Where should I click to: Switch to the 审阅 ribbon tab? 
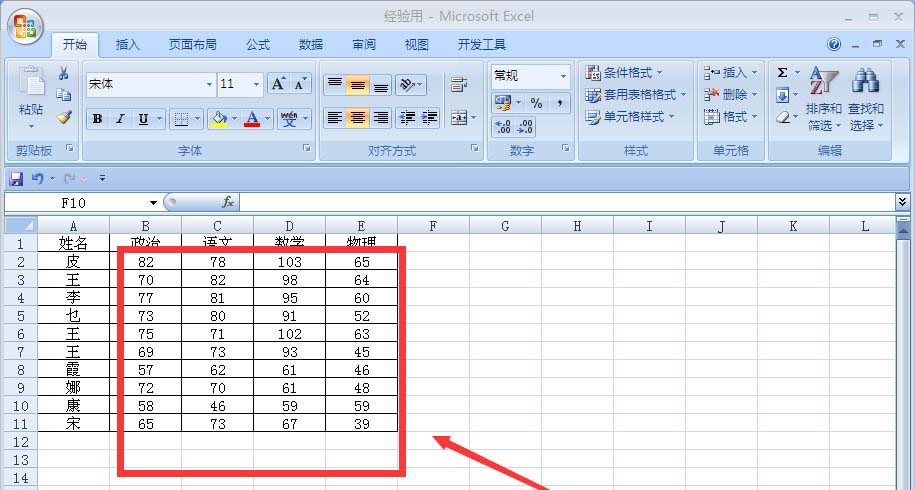coord(364,45)
